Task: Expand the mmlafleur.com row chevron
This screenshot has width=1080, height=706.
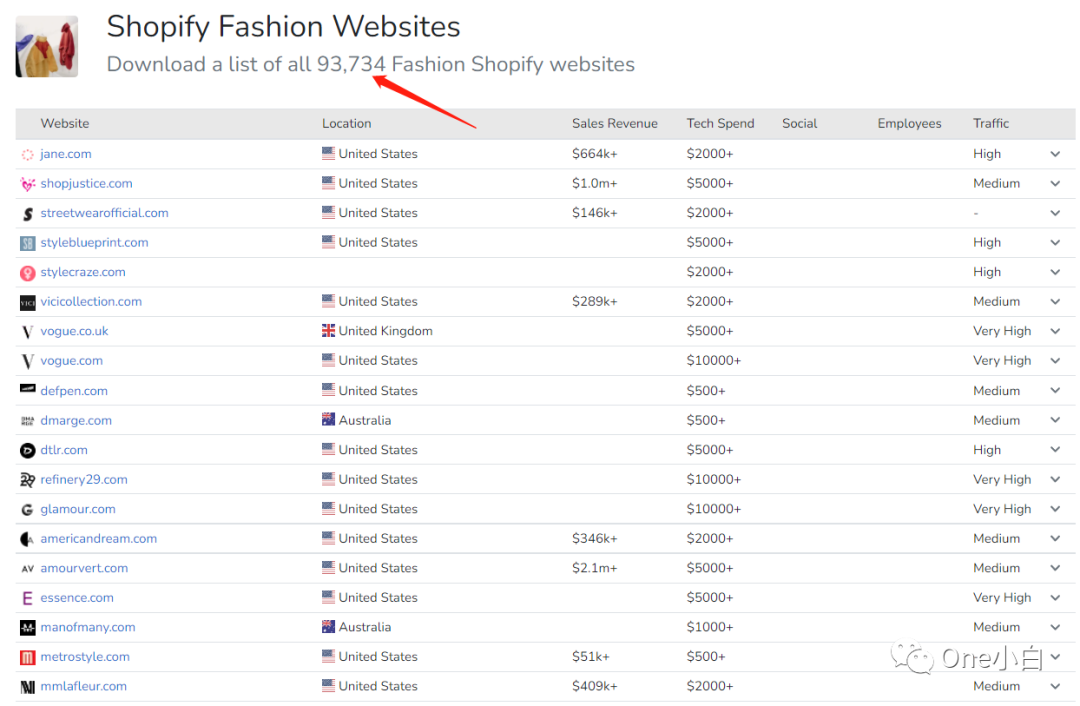Action: pos(1055,687)
